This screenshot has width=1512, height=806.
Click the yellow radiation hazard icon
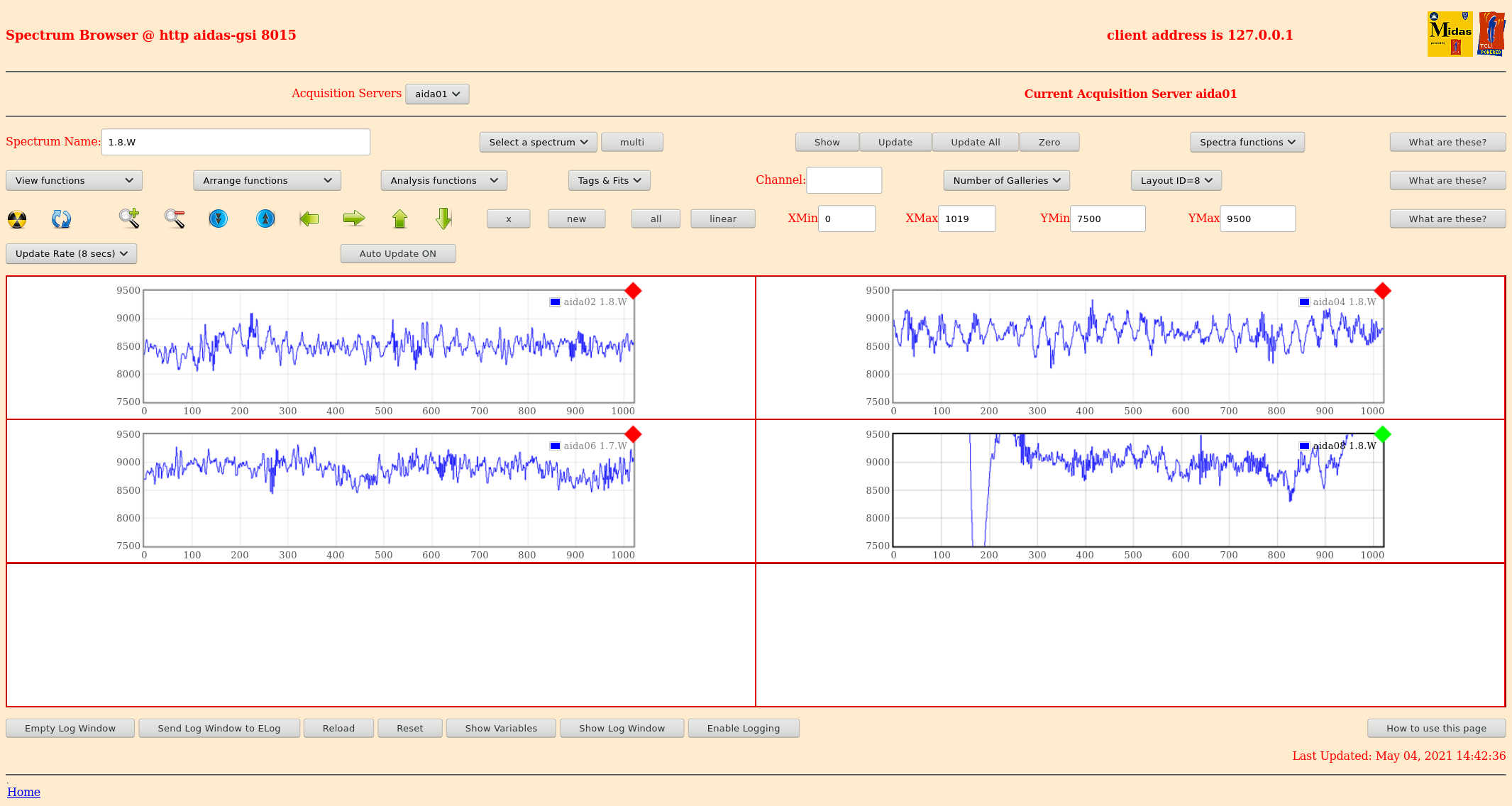point(17,219)
